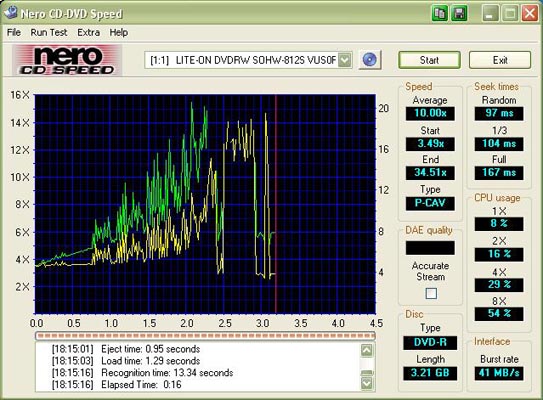543x400 pixels.
Task: Click the Full seek time 167 ms
Action: 499,172
